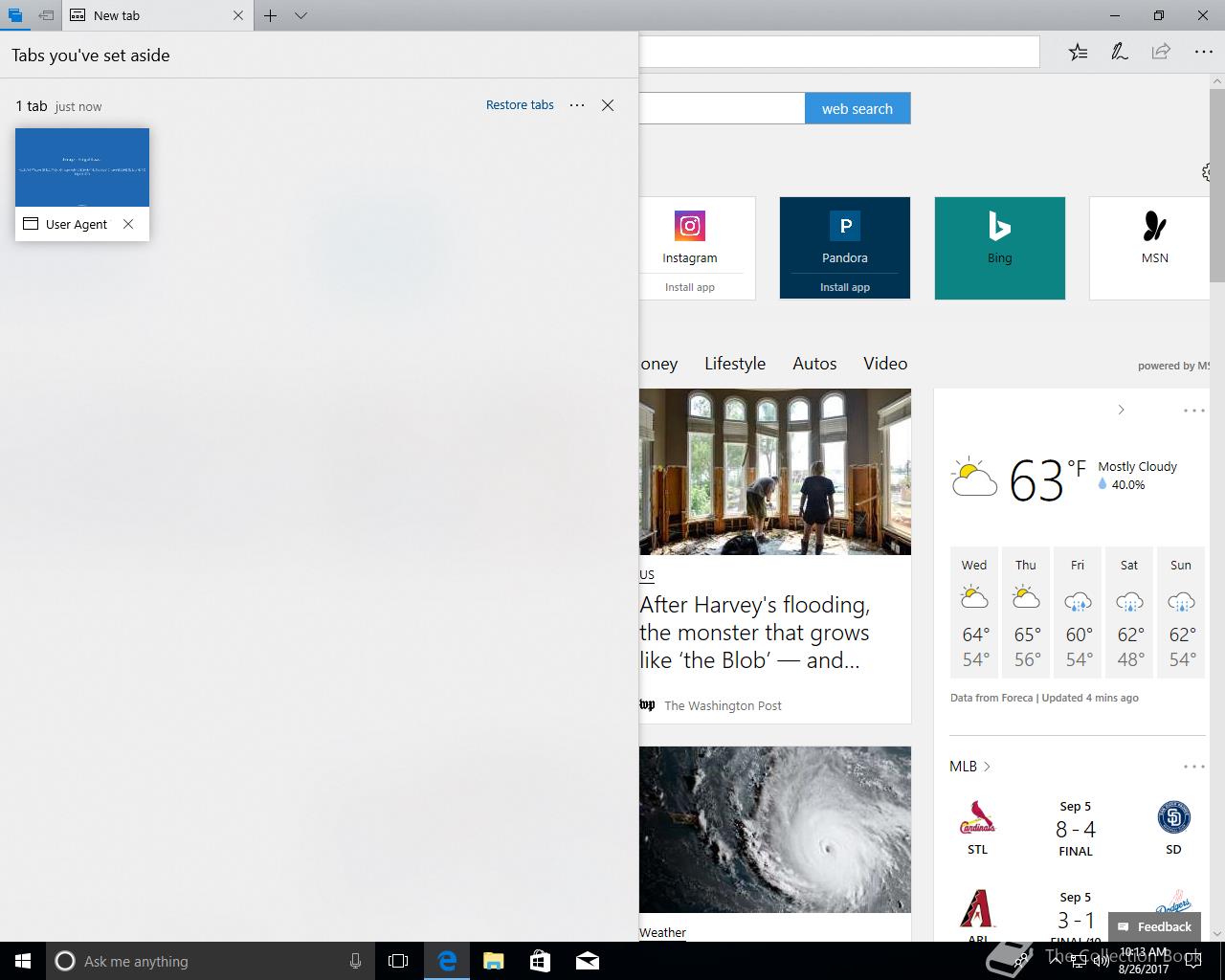The height and width of the screenshot is (980, 1225).
Task: Open a new tab with plus button
Action: [271, 15]
